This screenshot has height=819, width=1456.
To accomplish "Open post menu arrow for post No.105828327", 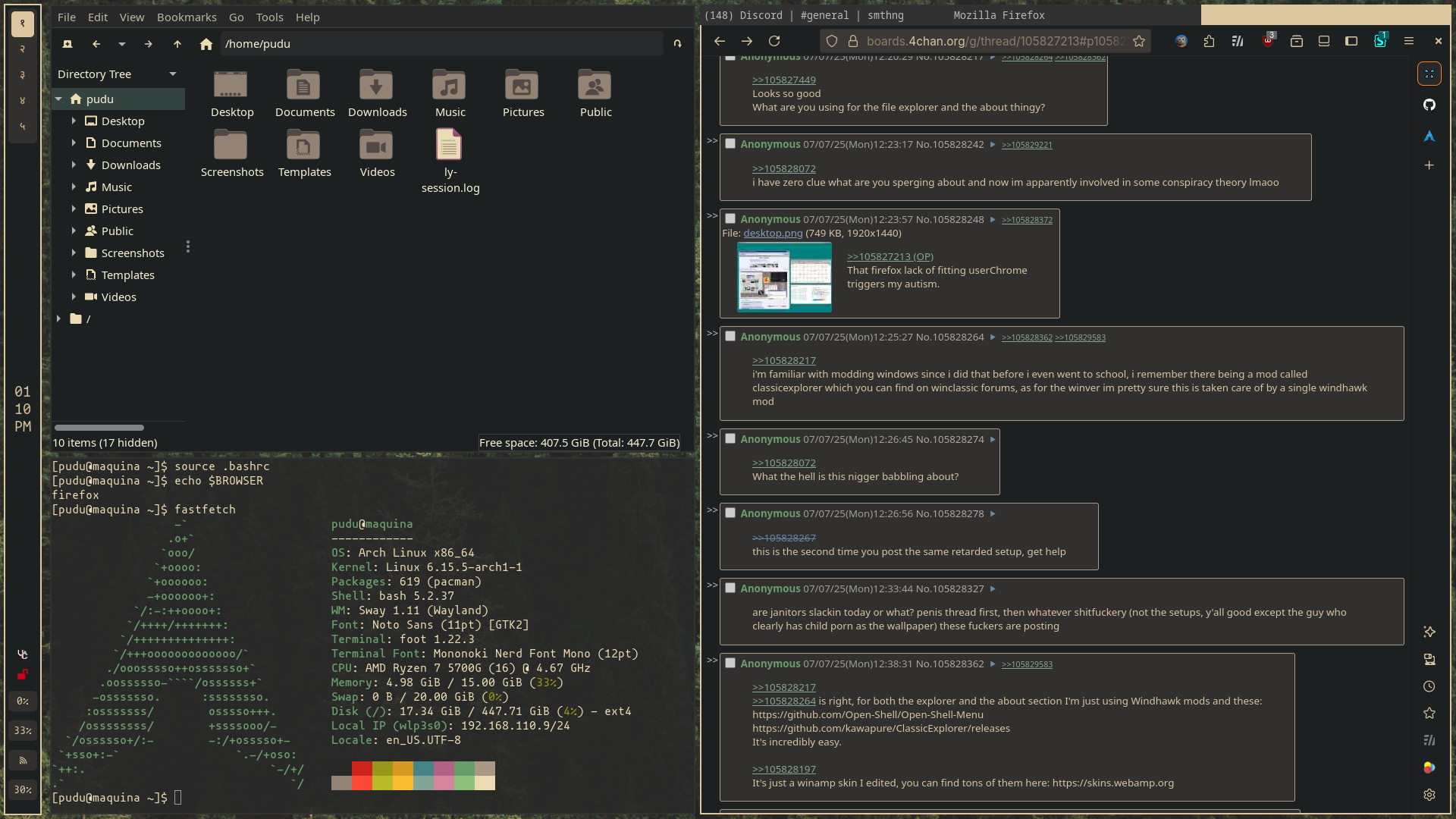I will click(993, 589).
